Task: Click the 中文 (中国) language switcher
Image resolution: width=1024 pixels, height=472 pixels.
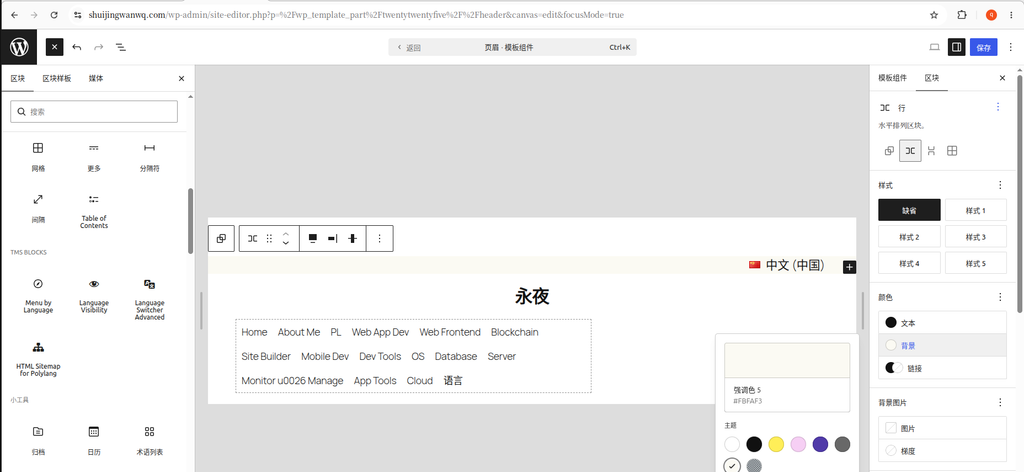Action: pos(786,265)
